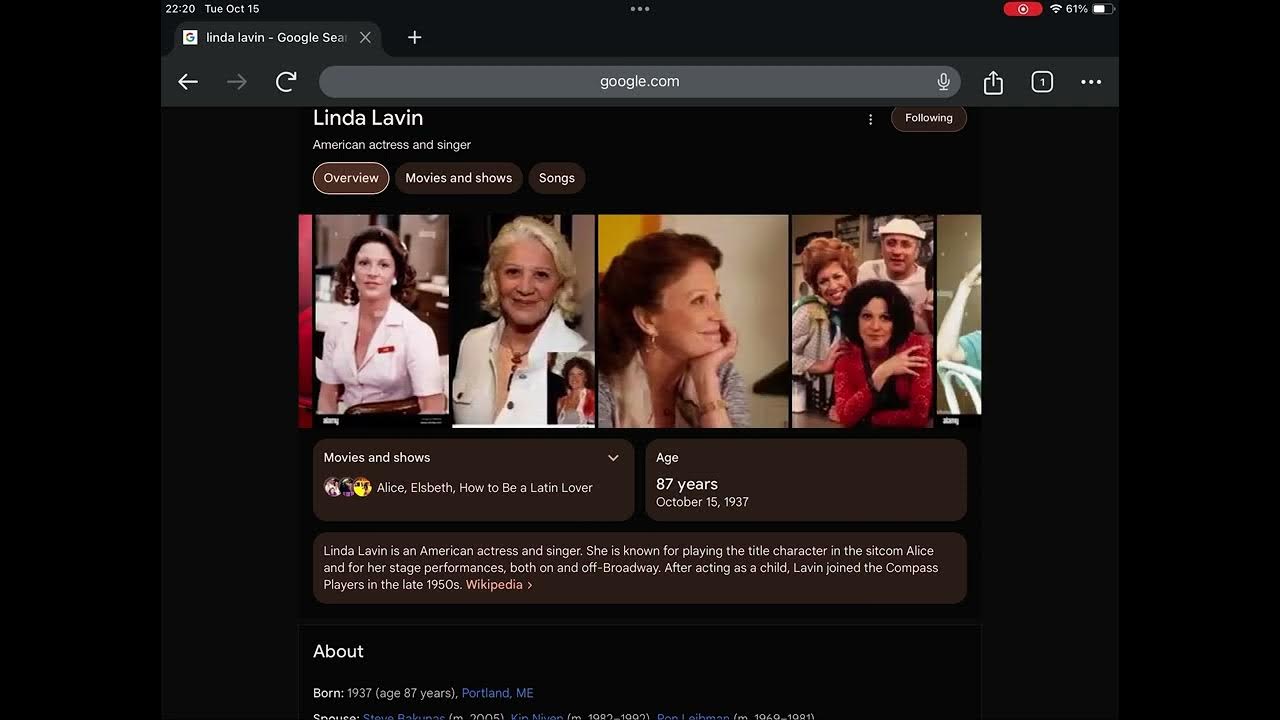Select the linda lavin Google Search tab

click(x=277, y=37)
